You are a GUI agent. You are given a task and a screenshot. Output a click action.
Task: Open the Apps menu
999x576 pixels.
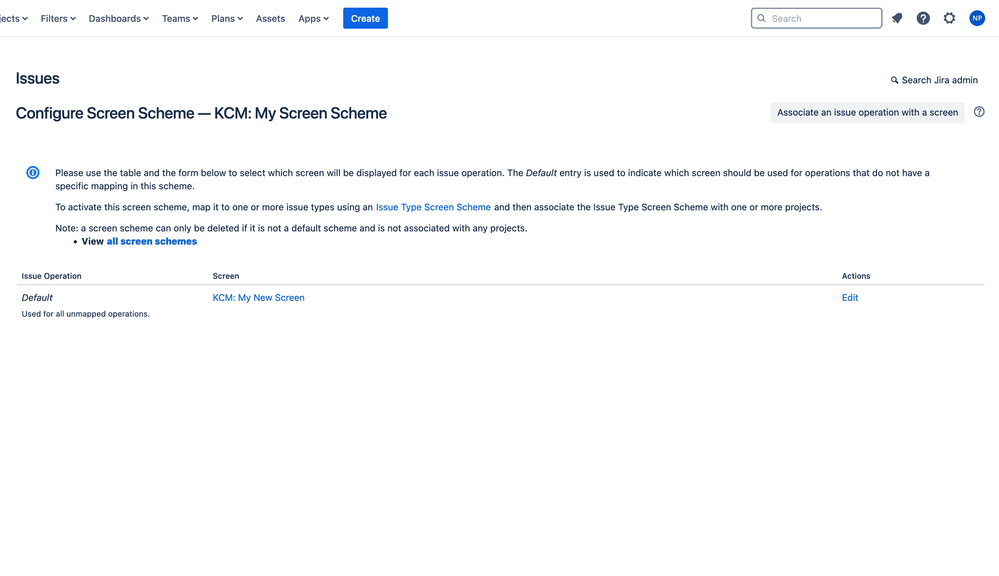pos(312,17)
